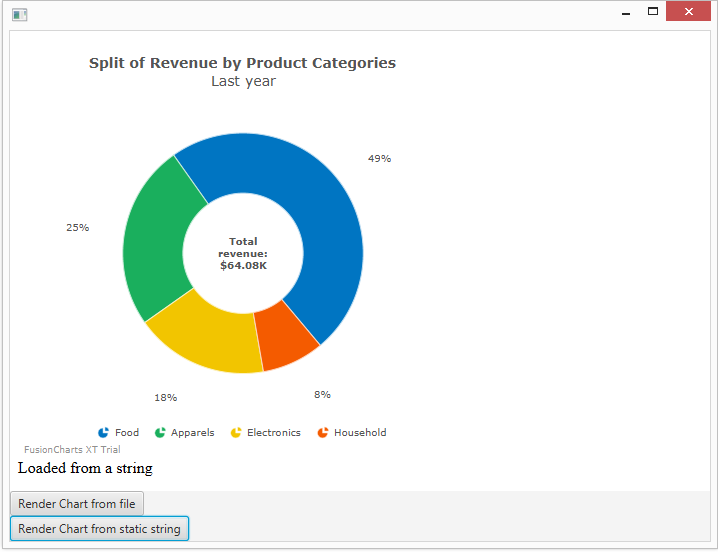Screen dimensions: 718x552
Task: Toggle Electronics series via legend label
Action: point(273,433)
